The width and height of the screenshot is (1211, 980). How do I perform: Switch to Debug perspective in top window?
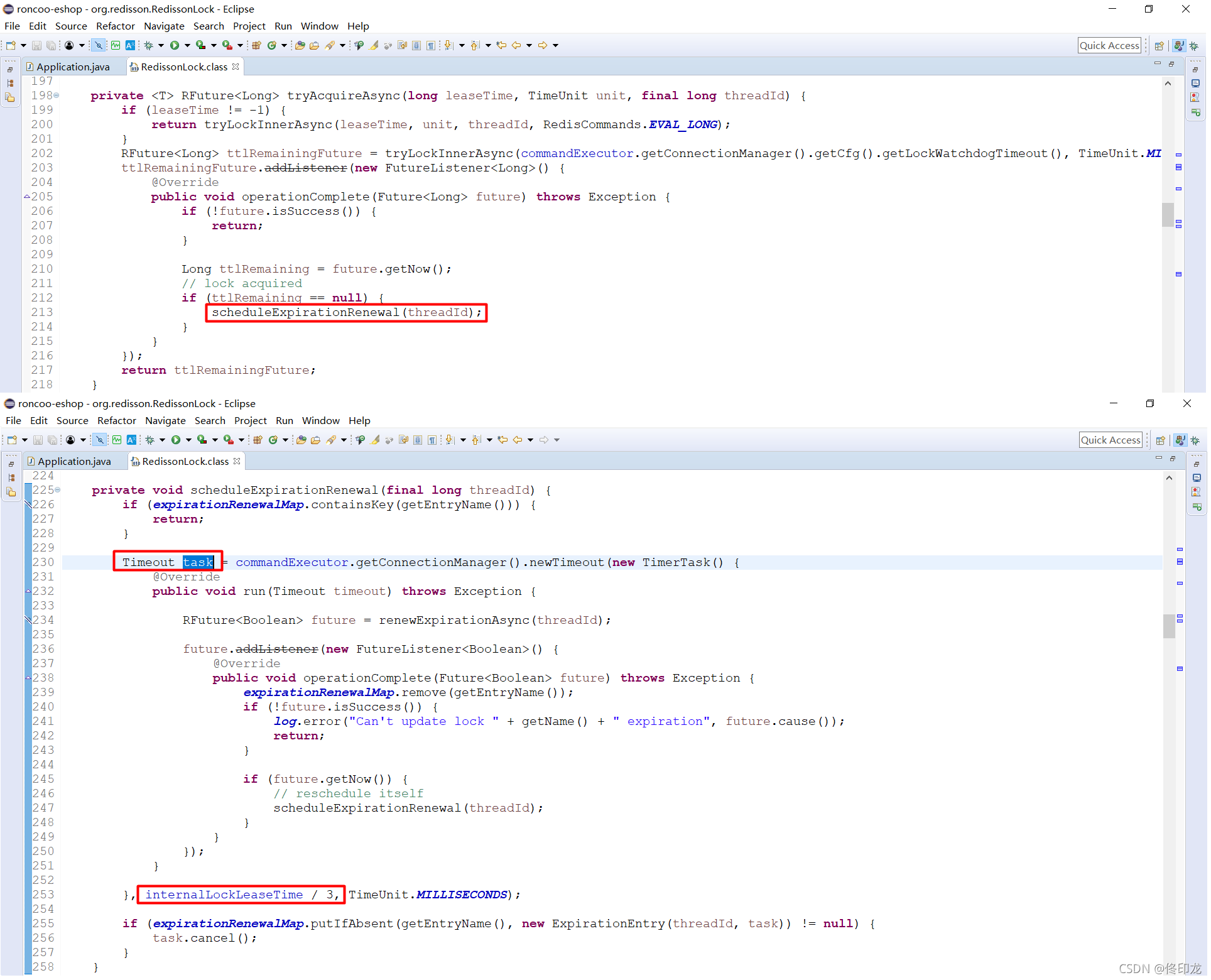(1194, 46)
